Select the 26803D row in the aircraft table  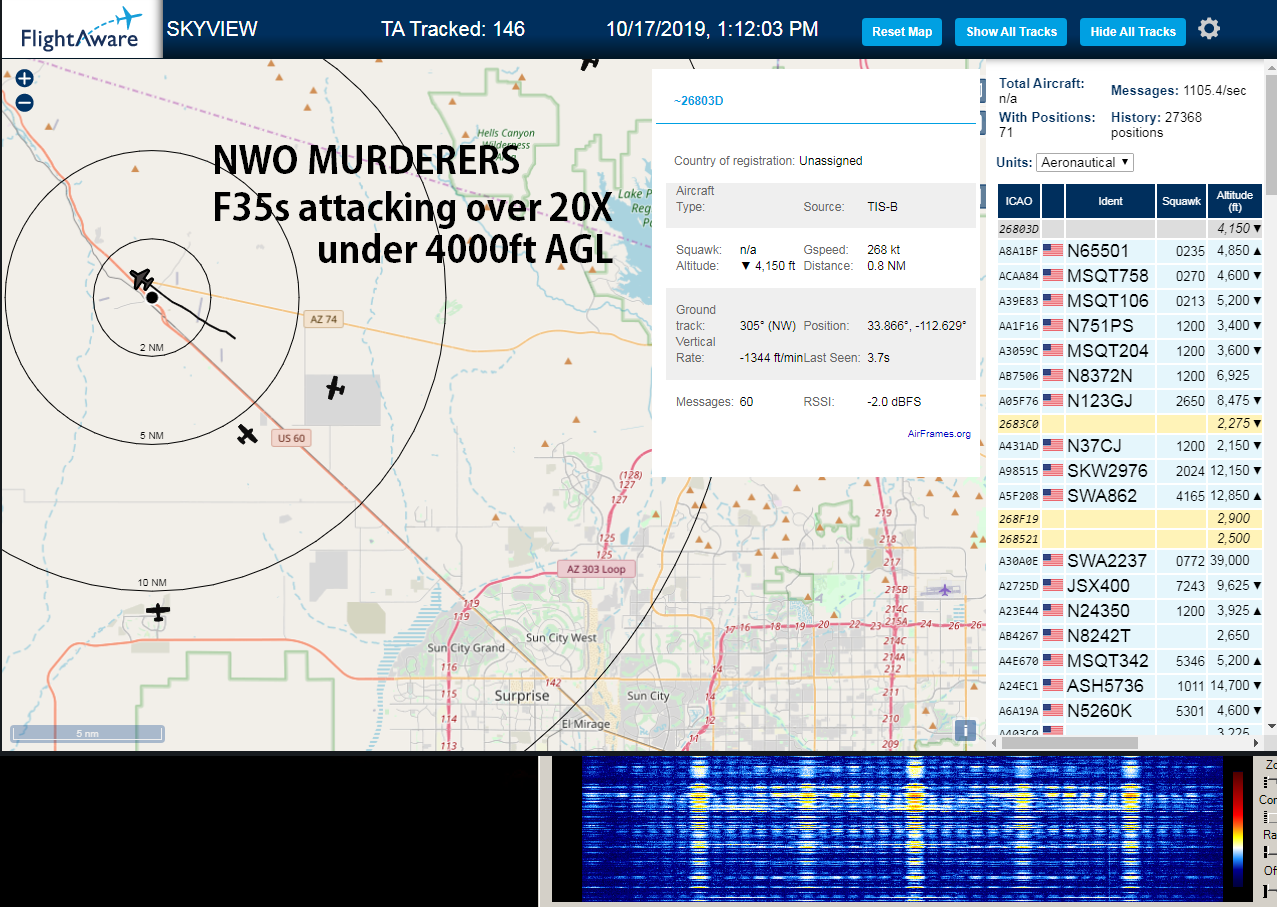click(x=1130, y=229)
